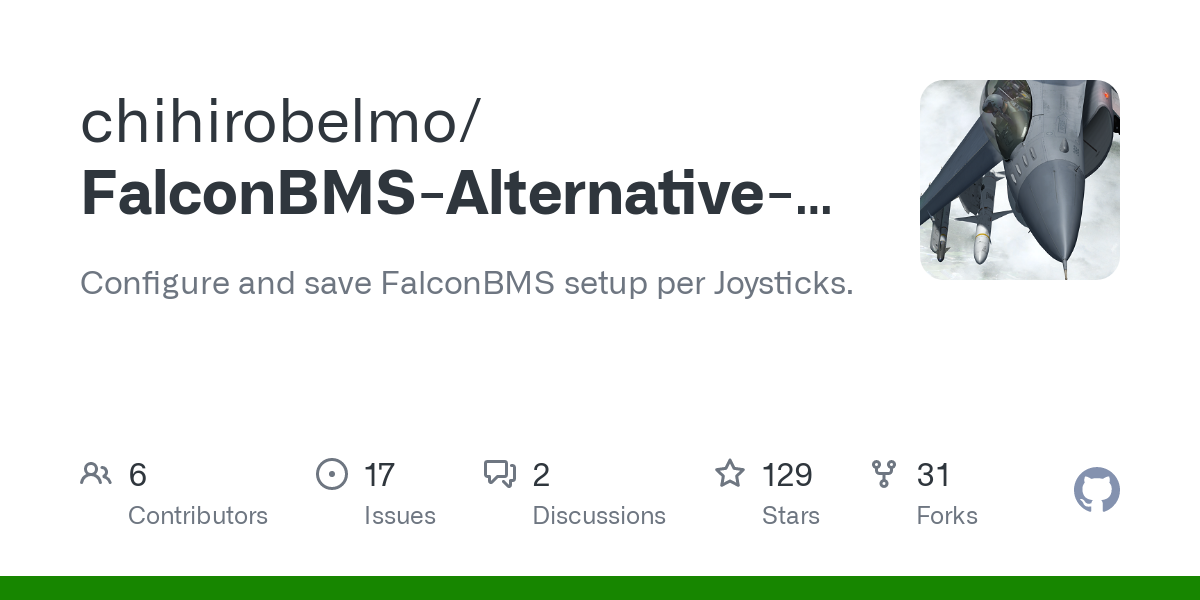Click the Contributors label
1200x600 pixels.
198,516
